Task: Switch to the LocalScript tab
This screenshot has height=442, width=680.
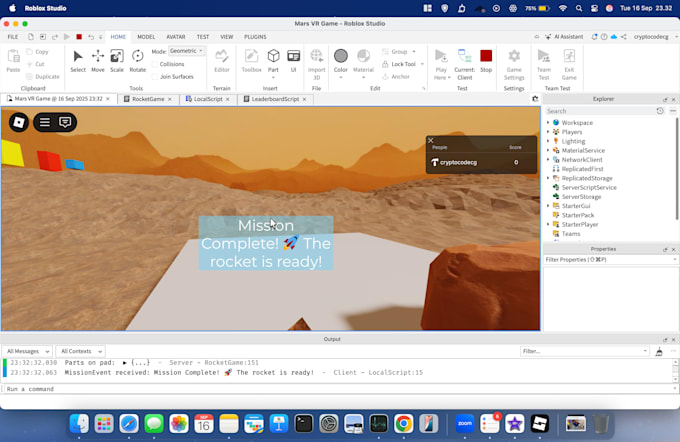Action: tap(208, 99)
